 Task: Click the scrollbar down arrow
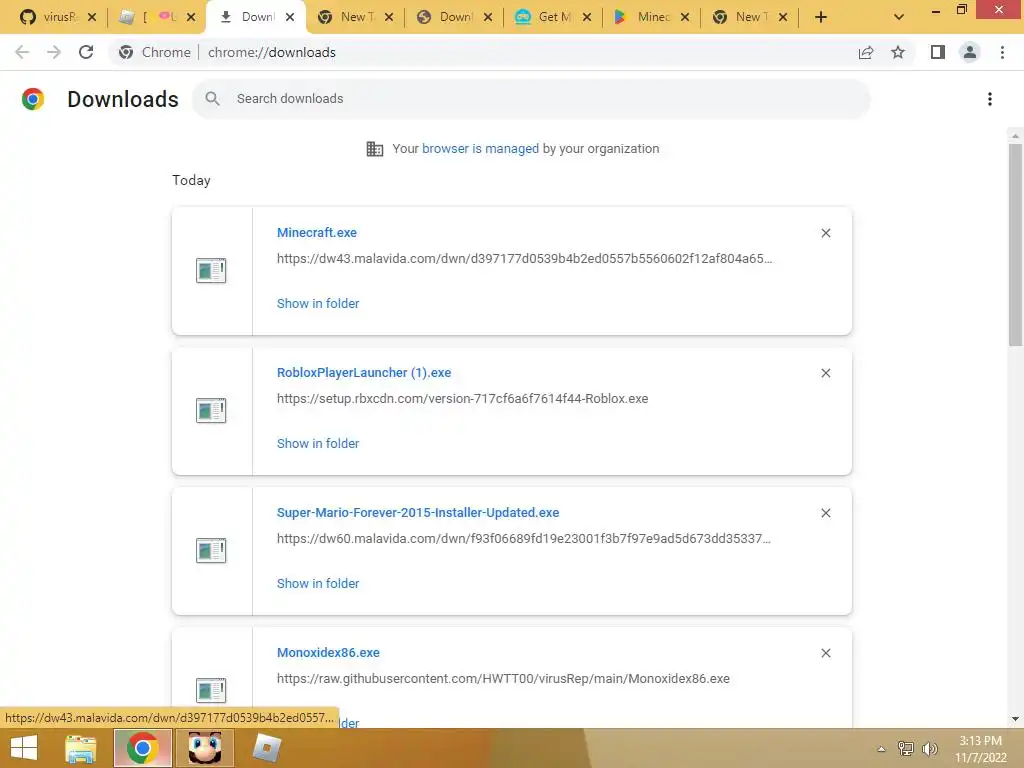coord(1015,719)
